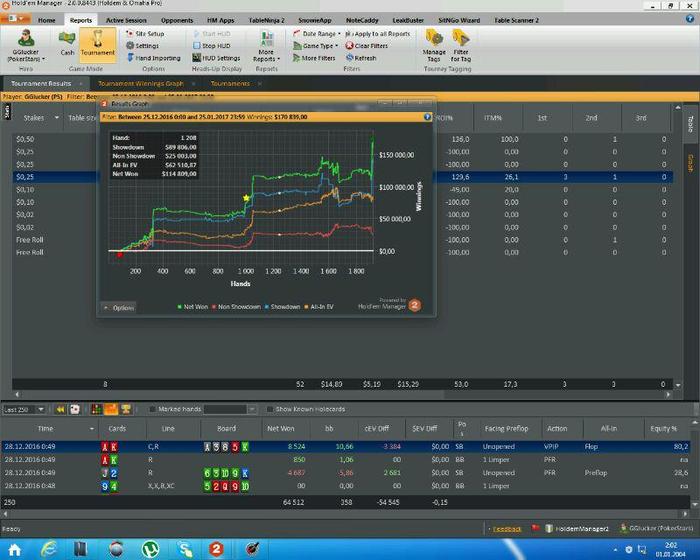Image resolution: width=700 pixels, height=560 pixels.
Task: Click the playing card hand-view icon
Action: pos(75,409)
